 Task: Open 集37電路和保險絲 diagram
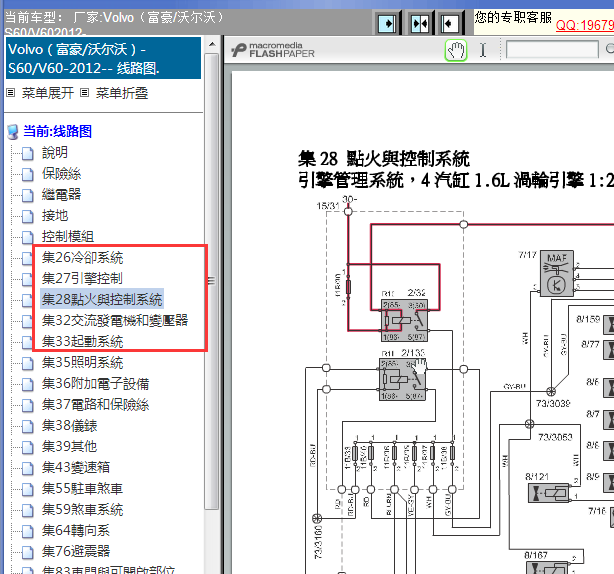pyautogui.click(x=96, y=404)
